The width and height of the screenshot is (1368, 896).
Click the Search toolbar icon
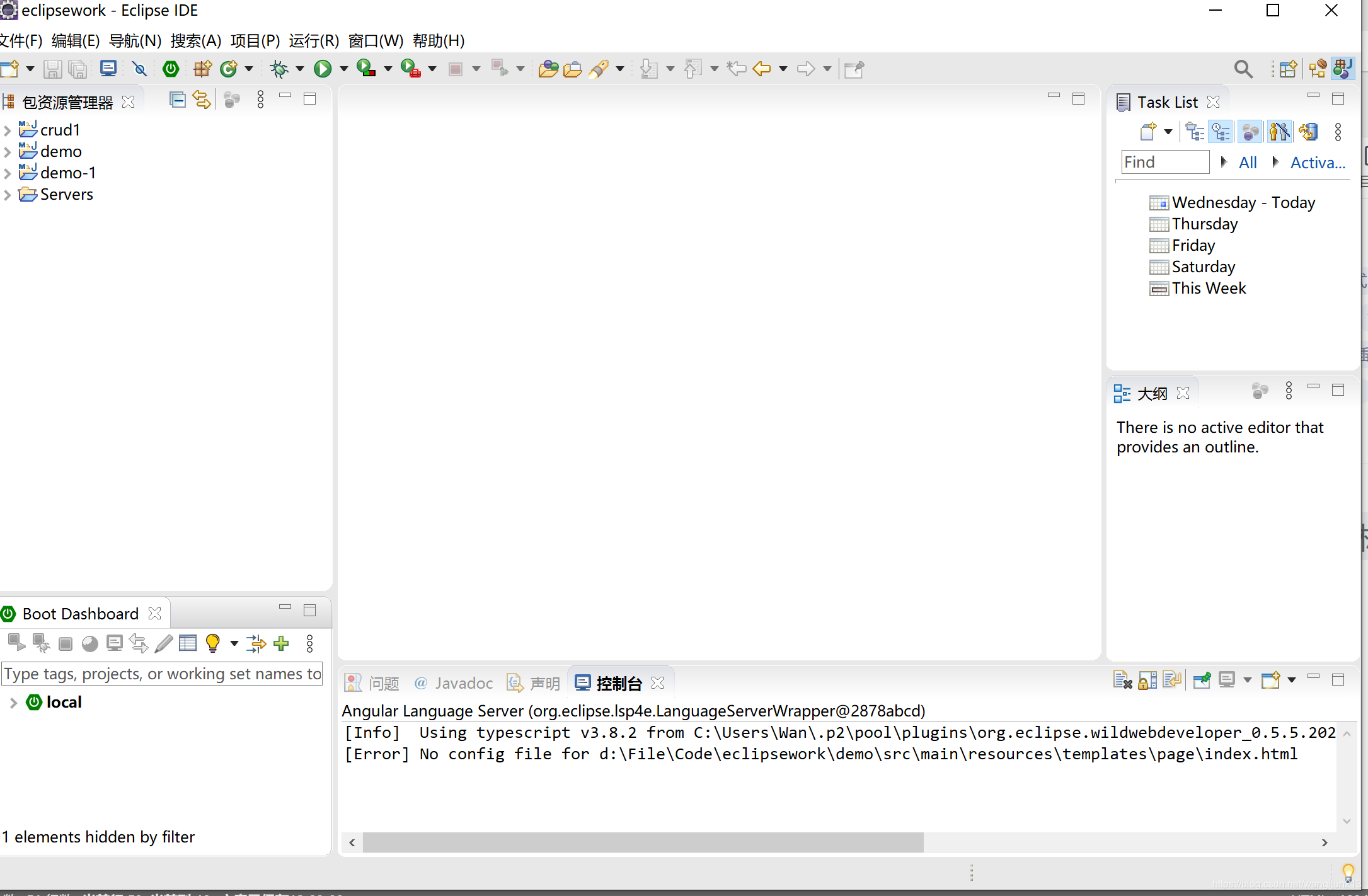click(1244, 68)
